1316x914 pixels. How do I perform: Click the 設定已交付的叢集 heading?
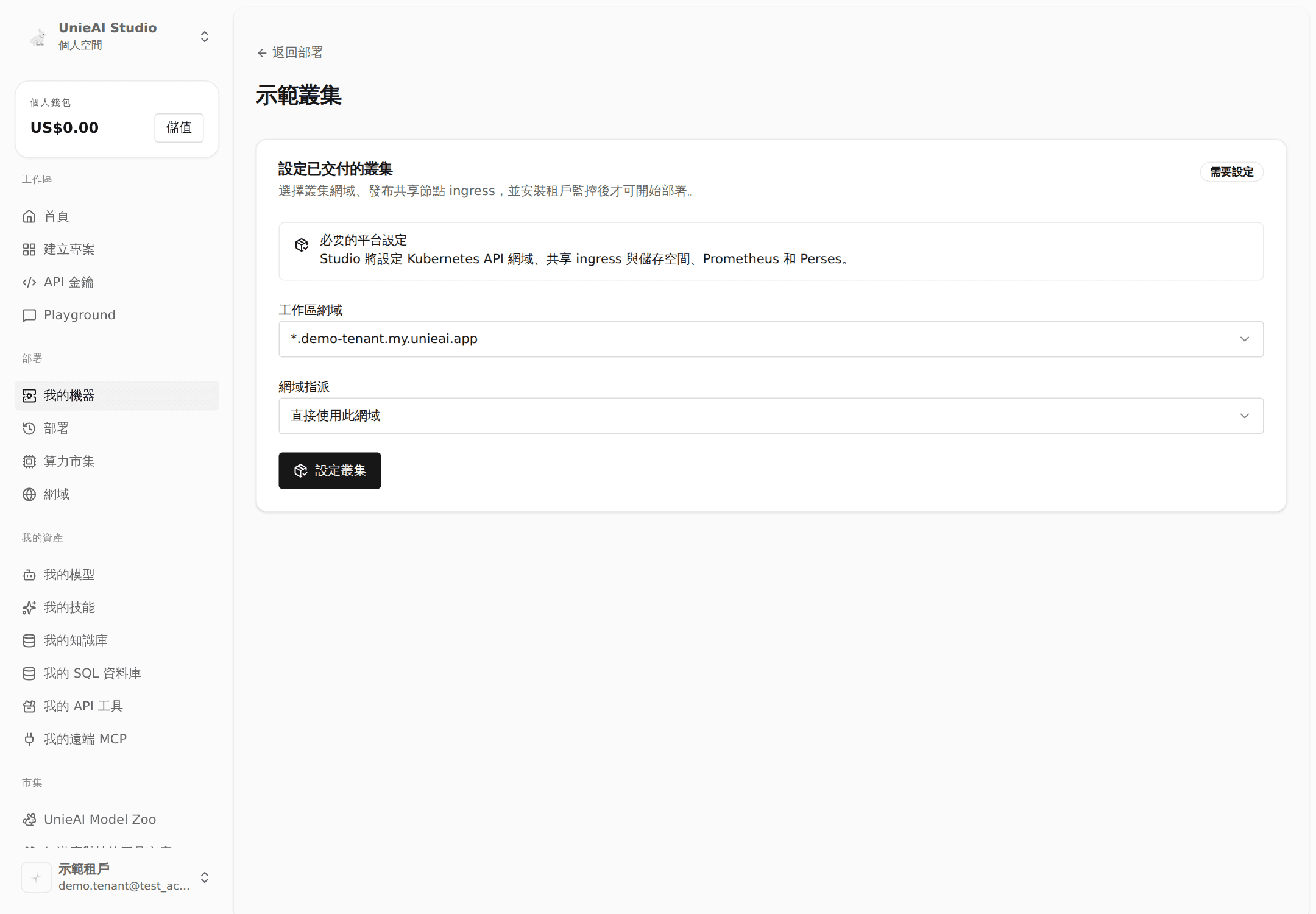pos(336,169)
